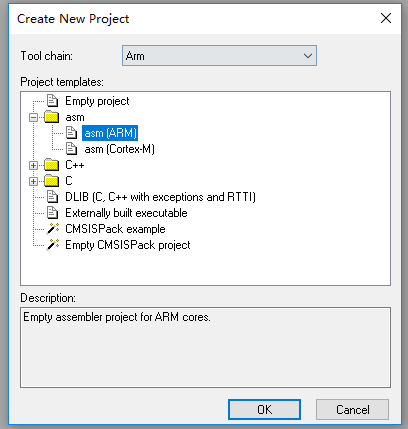Select DLIB with exceptions and RTTI
Screen dimensions: 408x429
pos(160,197)
